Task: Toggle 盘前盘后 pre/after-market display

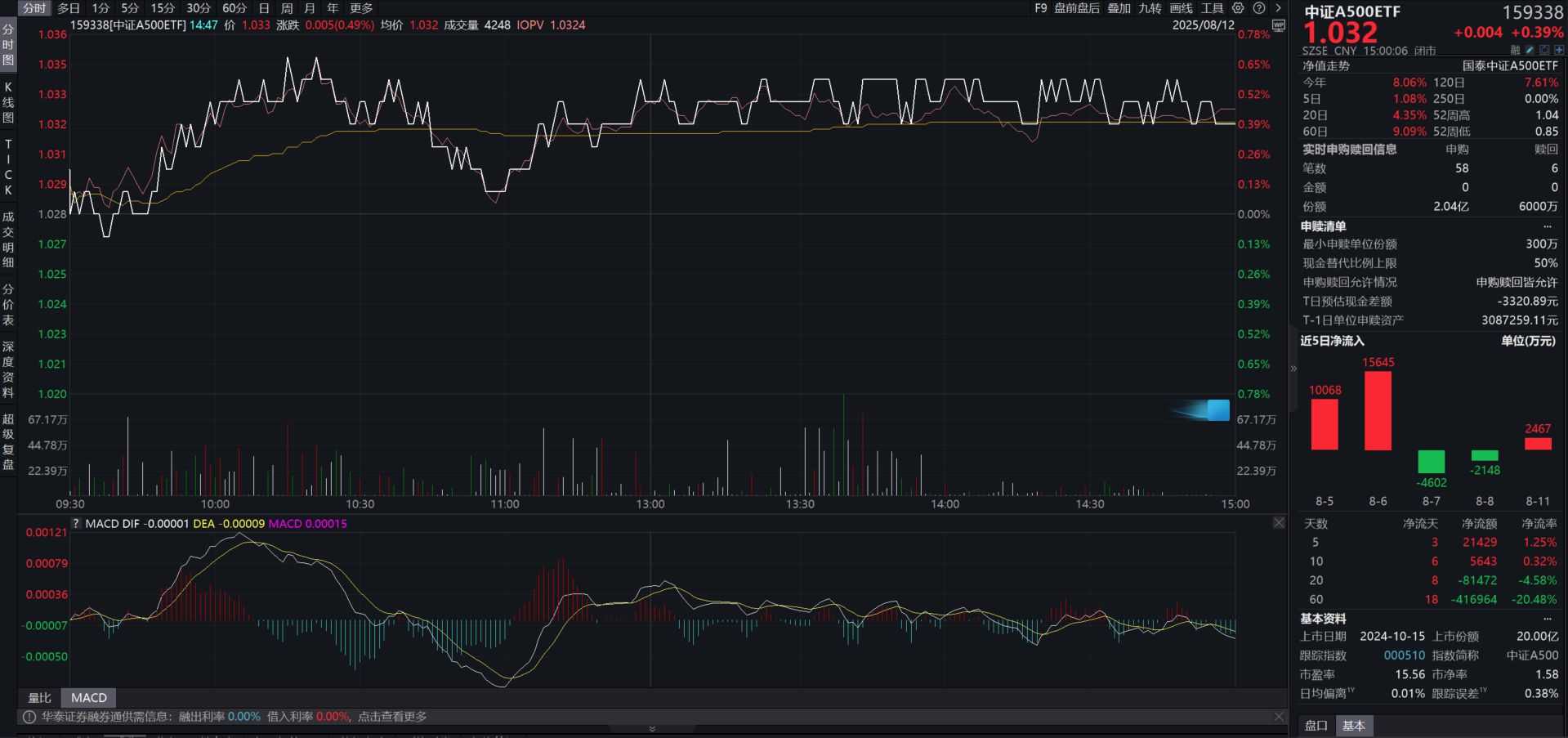Action: tap(1076, 8)
